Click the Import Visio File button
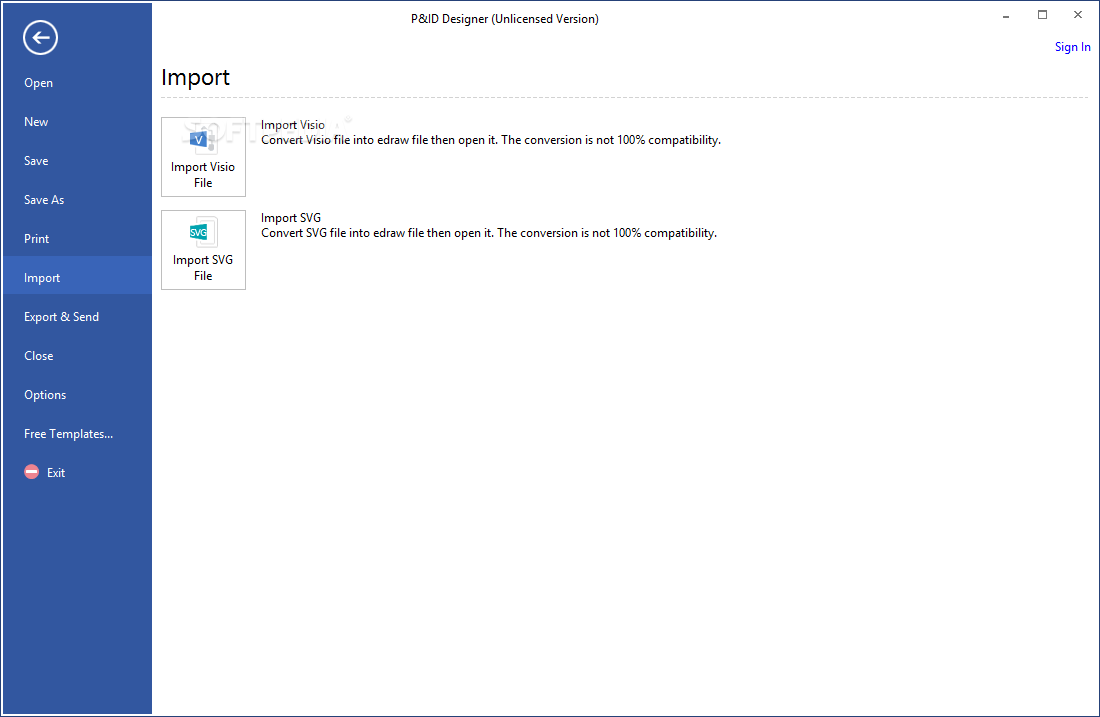 [203, 156]
